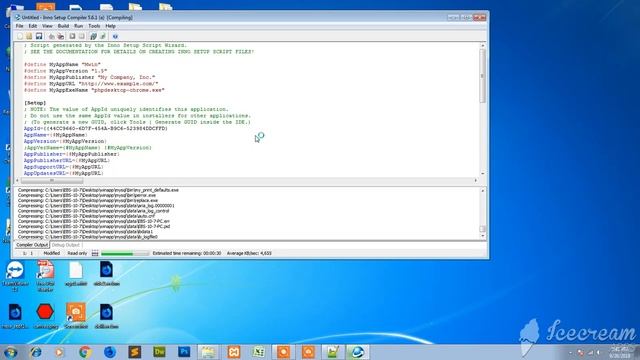The height and width of the screenshot is (360, 640).
Task: Click output row ending my_print_defaults.exe
Action: [98, 190]
